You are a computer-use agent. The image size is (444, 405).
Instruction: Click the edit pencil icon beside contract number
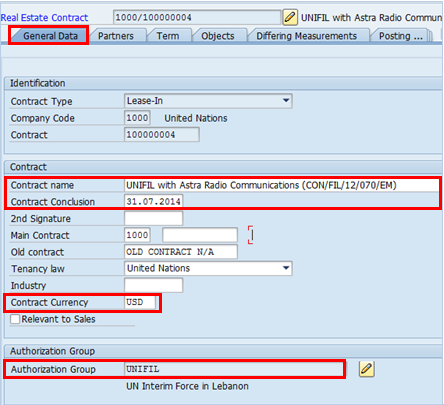tap(290, 17)
